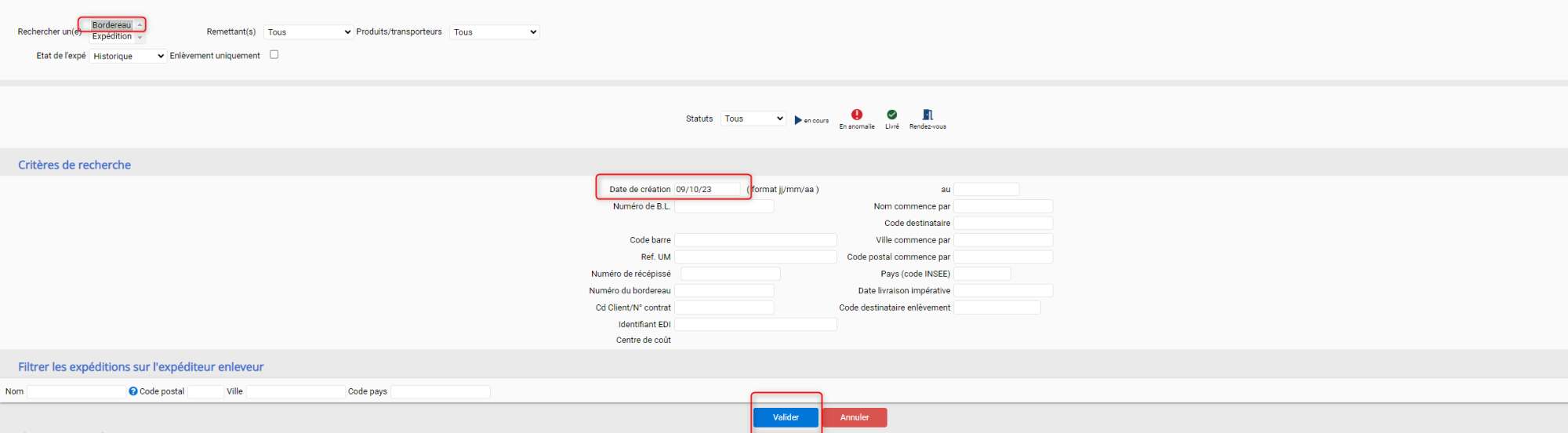Tick the 'Enlèvement uniquement' checkbox
1568x433 pixels.
(274, 55)
